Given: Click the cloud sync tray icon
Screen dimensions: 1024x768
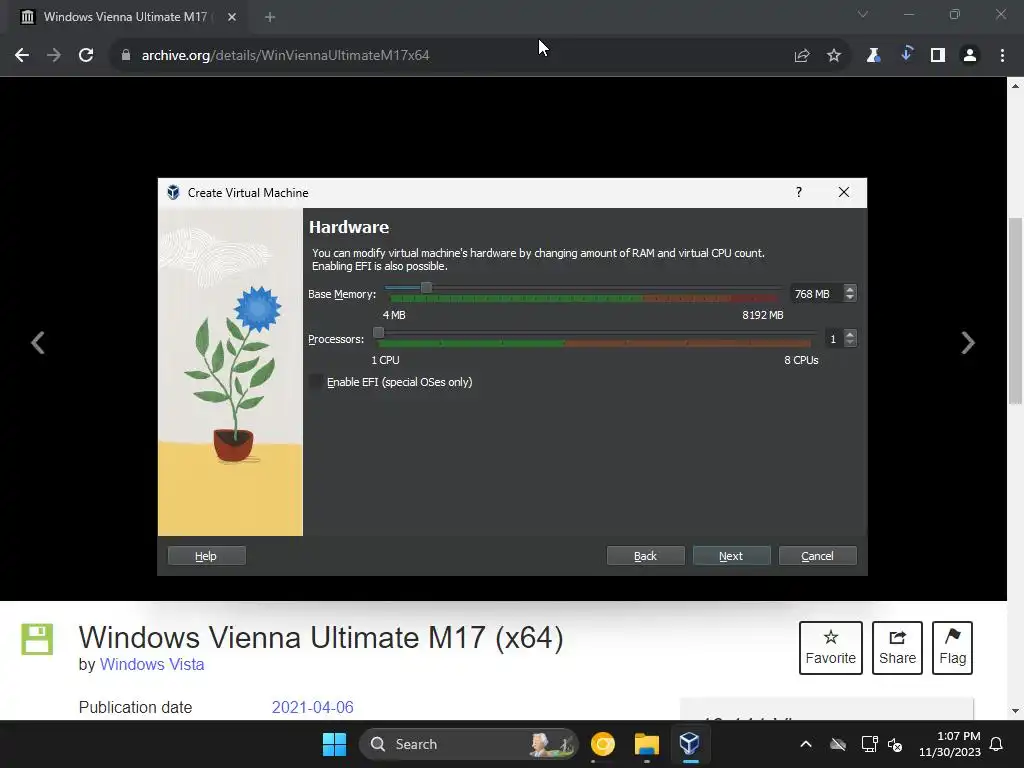Looking at the screenshot, I should pos(838,744).
